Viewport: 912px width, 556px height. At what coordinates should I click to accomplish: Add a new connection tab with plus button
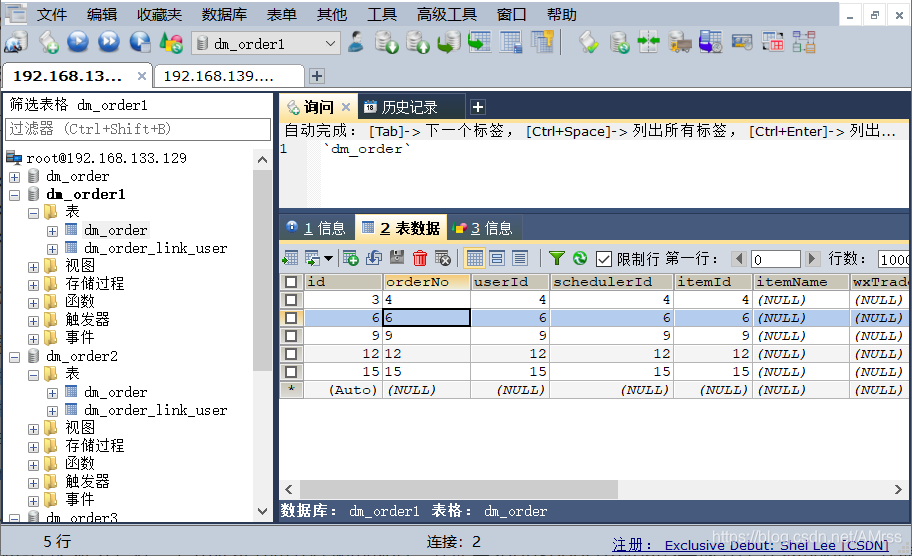click(x=316, y=76)
